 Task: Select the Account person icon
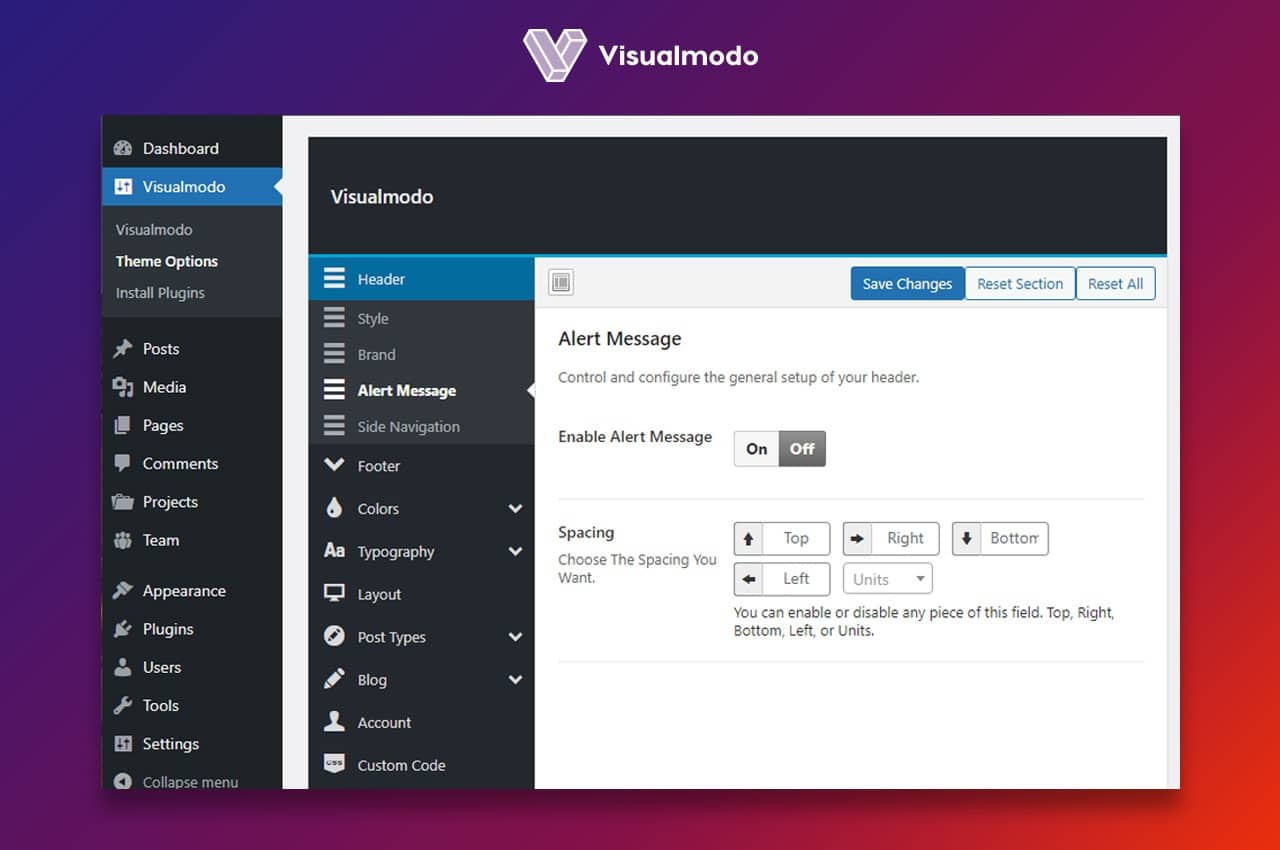click(335, 722)
